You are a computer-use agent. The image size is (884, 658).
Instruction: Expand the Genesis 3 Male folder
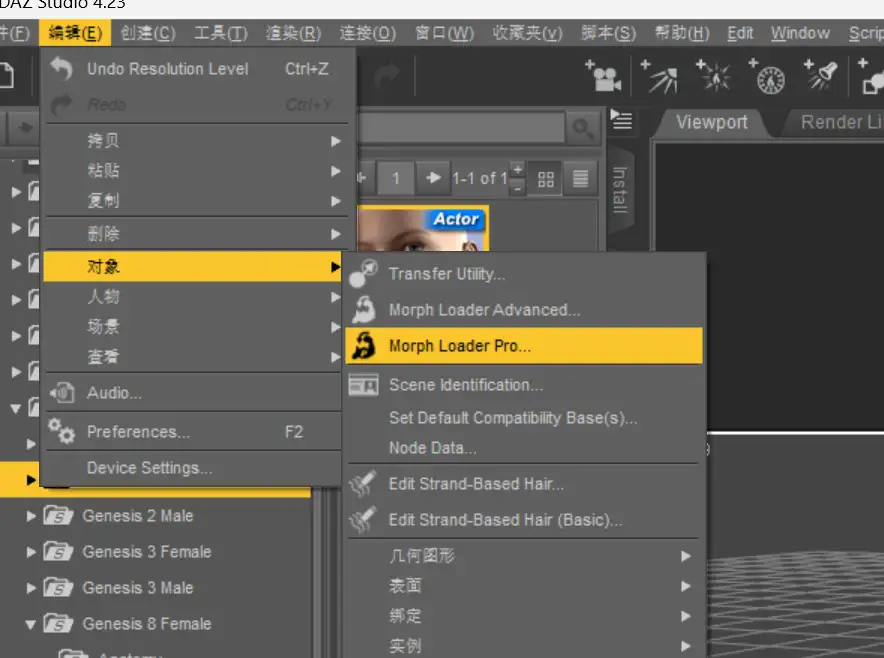(x=31, y=588)
